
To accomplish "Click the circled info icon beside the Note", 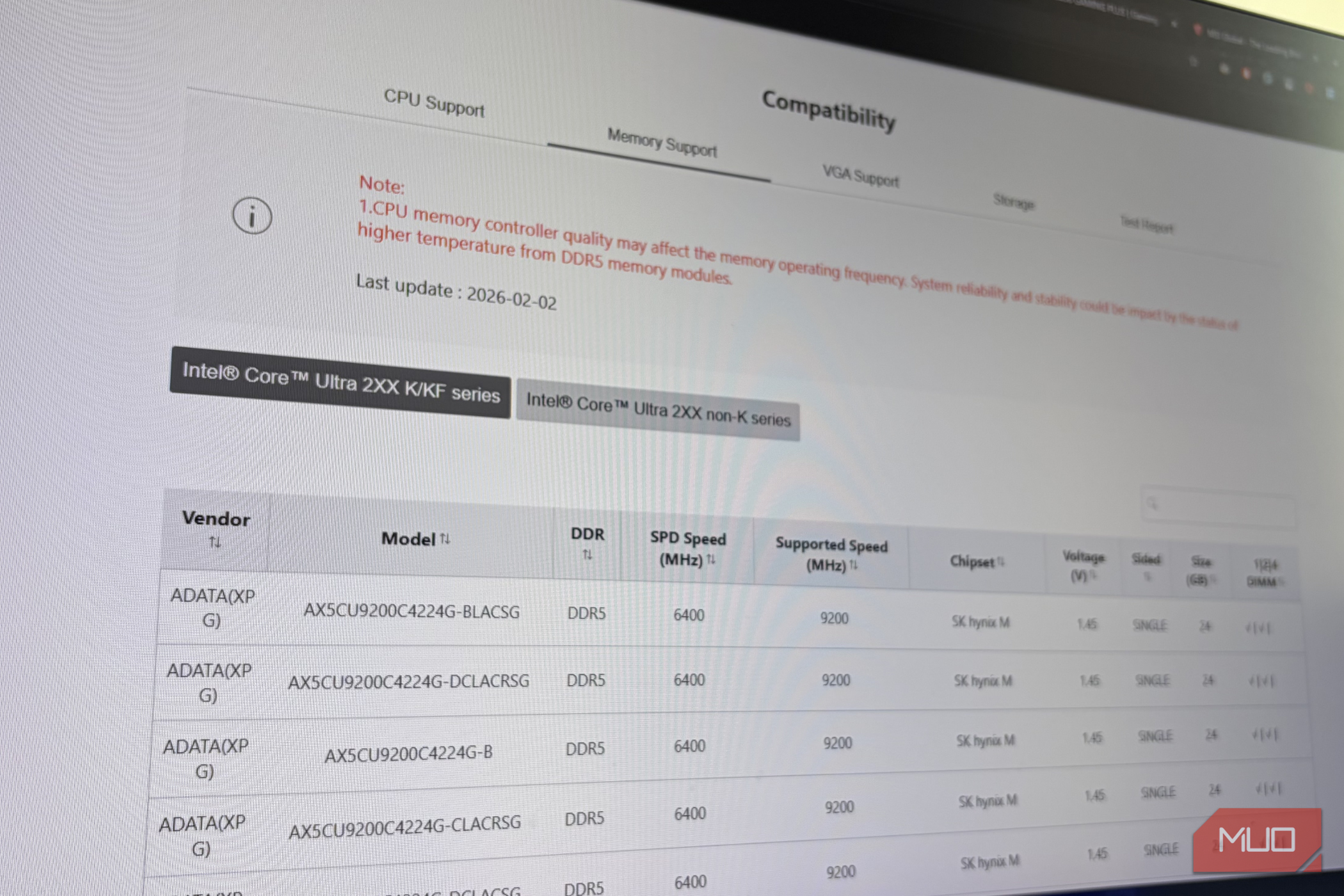I will (252, 216).
